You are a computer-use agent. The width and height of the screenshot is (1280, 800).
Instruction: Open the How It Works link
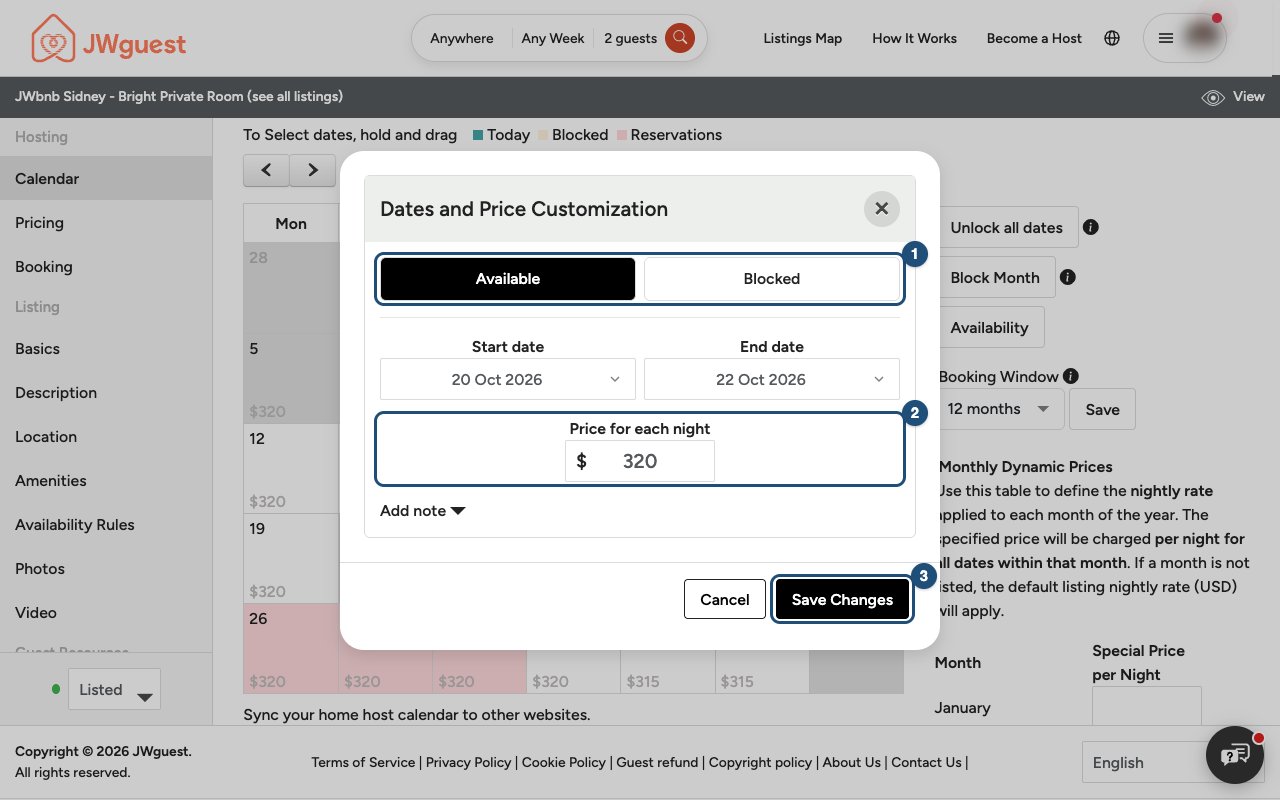(x=914, y=38)
